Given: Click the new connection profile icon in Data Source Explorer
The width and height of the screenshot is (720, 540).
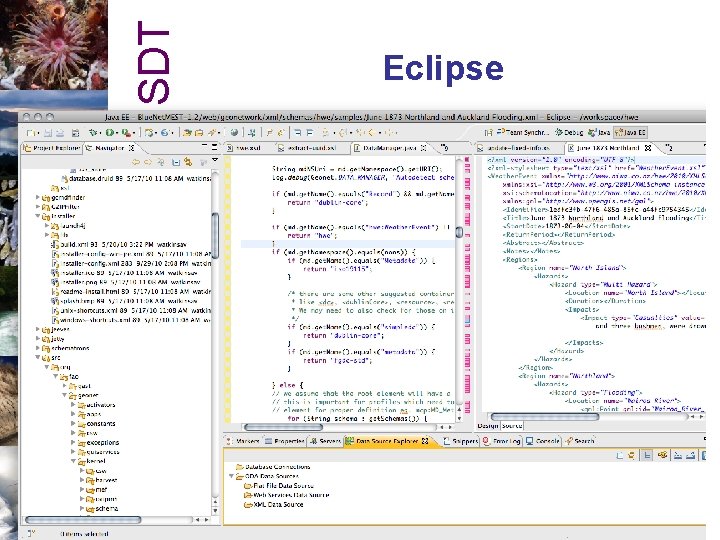Looking at the screenshot, I should click(631, 456).
